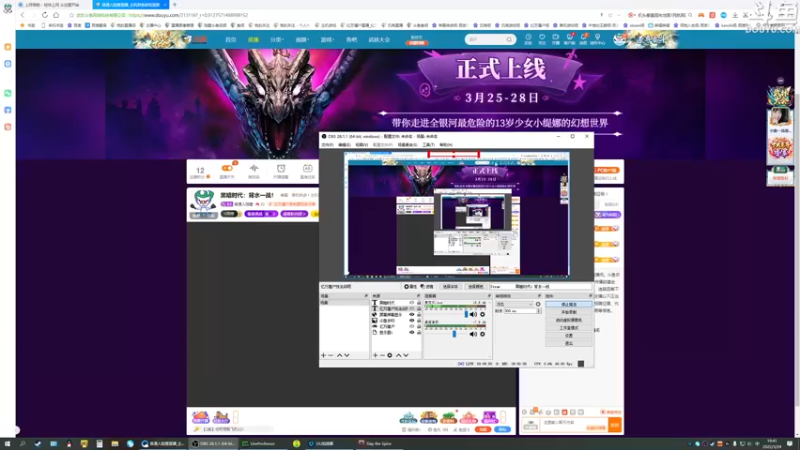Click the Douyu chat input field
The image size is (800, 450).
click(x=573, y=424)
